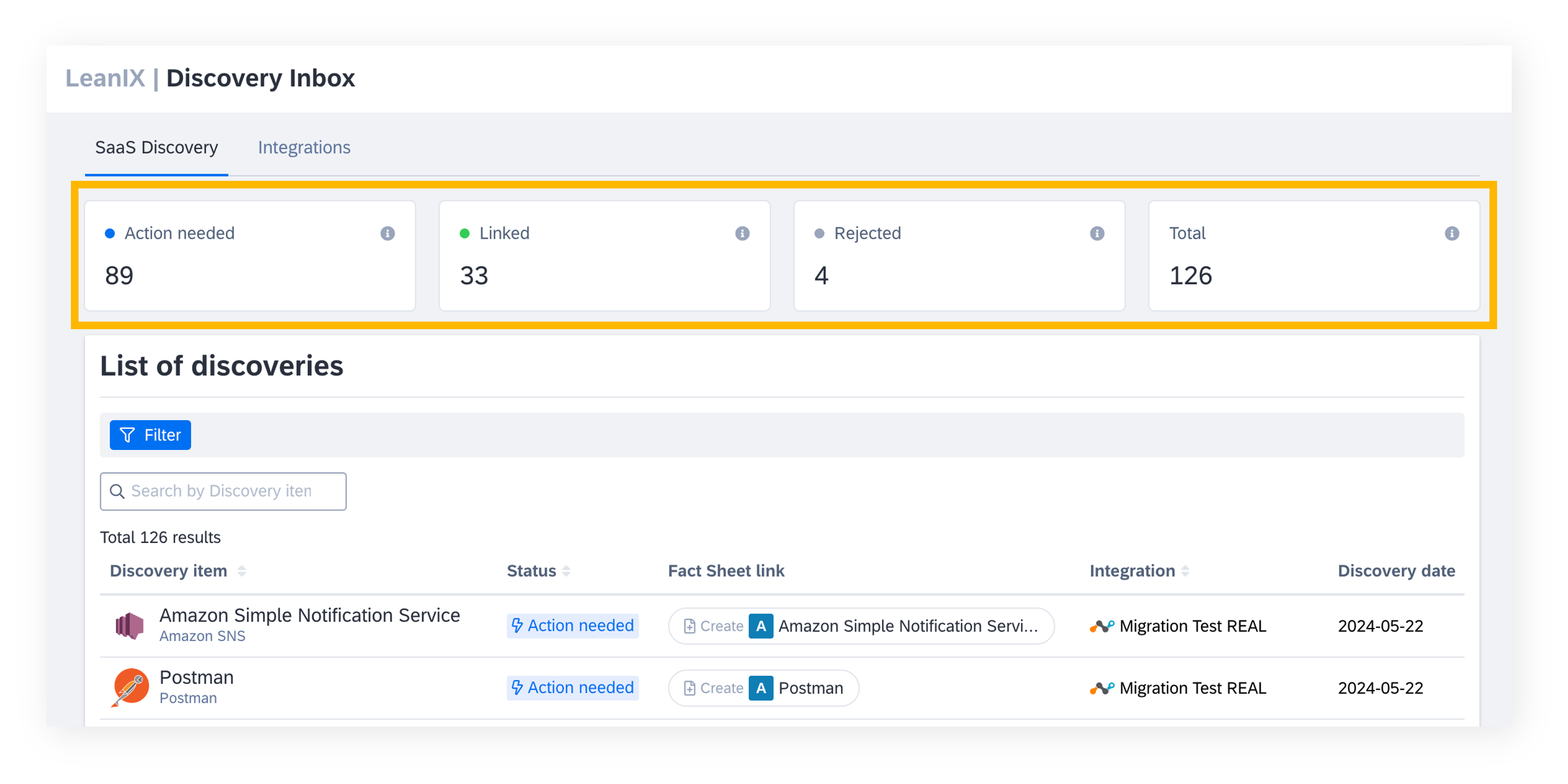
Task: Click 'Migration Test REAL' in Amazon row
Action: click(x=1192, y=626)
